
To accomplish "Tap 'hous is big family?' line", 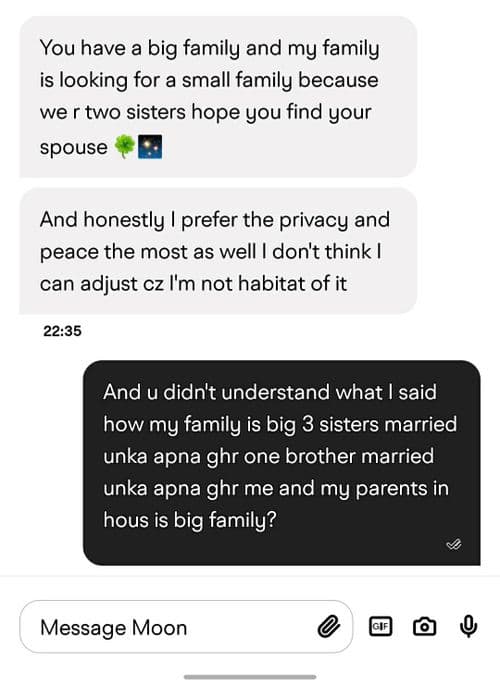I will pyautogui.click(x=190, y=520).
